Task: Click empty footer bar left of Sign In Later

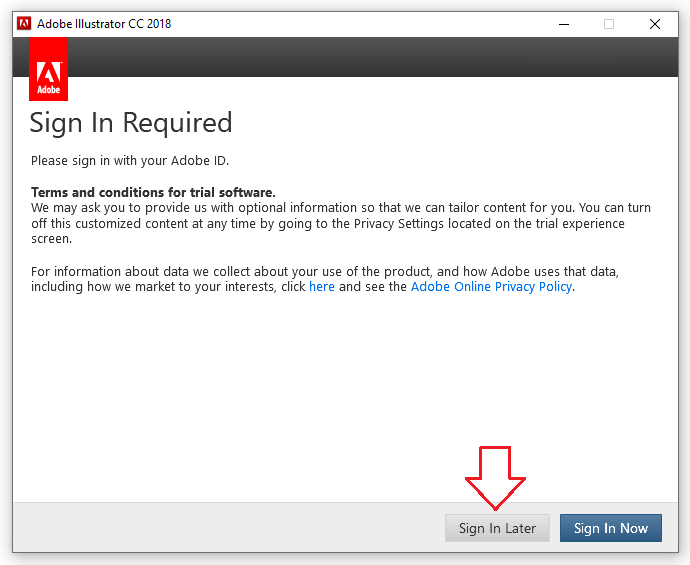Action: pyautogui.click(x=220, y=528)
